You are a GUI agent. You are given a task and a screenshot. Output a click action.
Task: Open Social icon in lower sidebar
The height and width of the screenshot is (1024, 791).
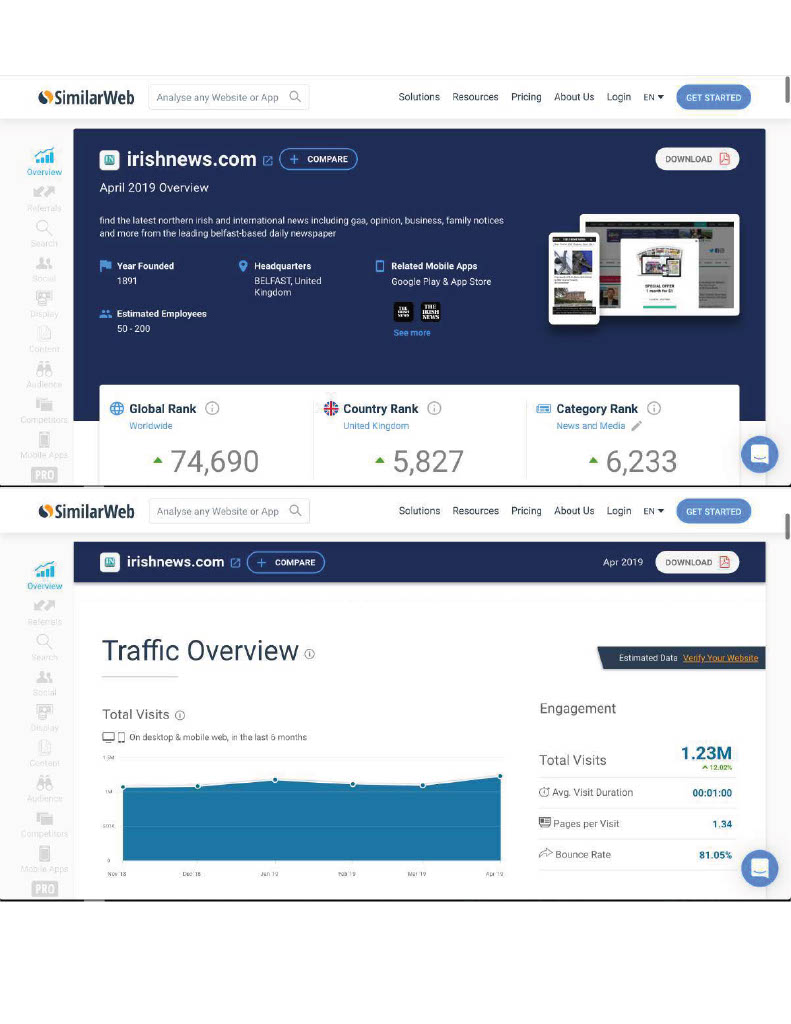[44, 677]
